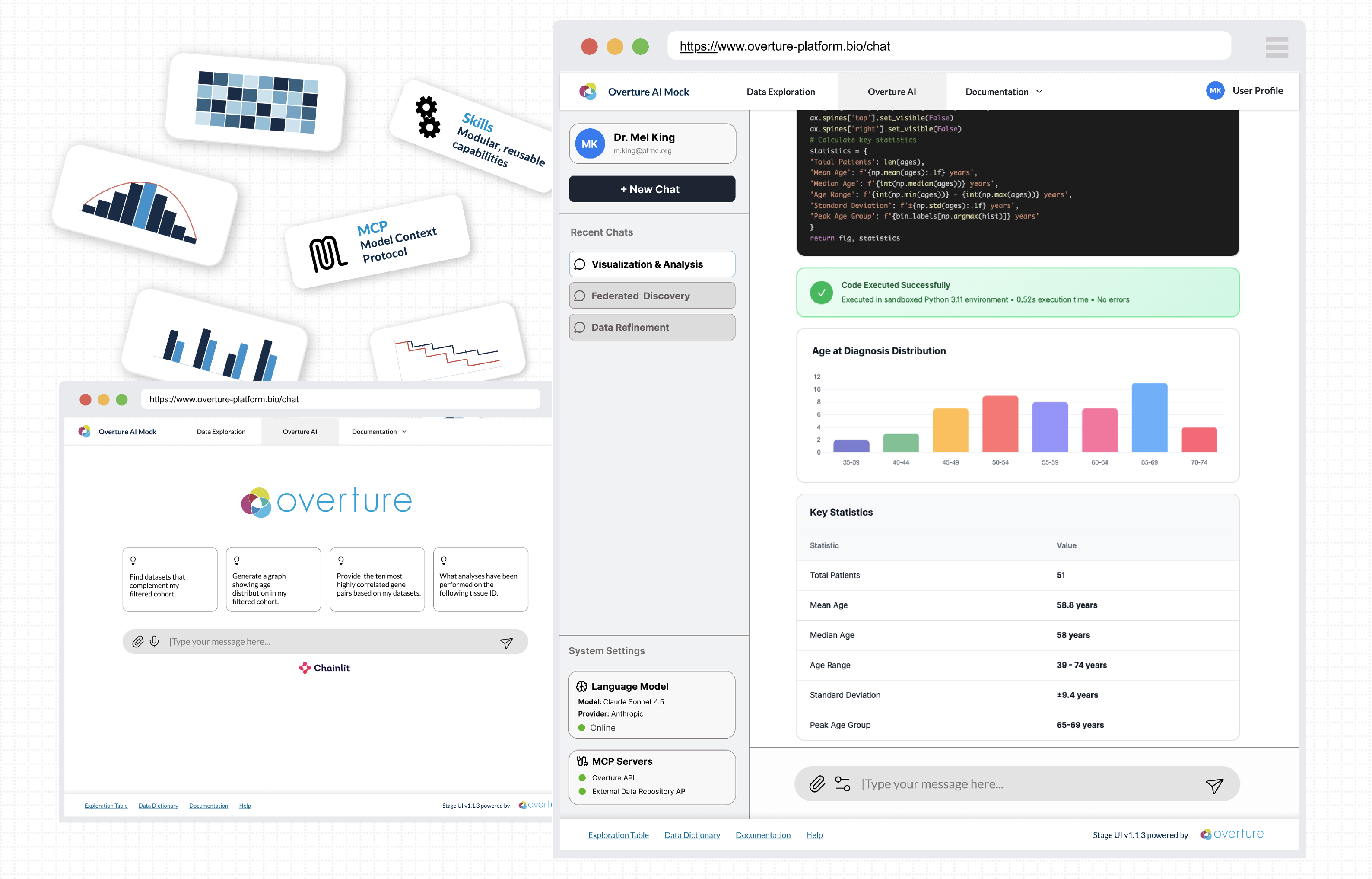Viewport: 1372px width, 879px height.
Task: Click the send icon in left window input
Action: [x=506, y=643]
